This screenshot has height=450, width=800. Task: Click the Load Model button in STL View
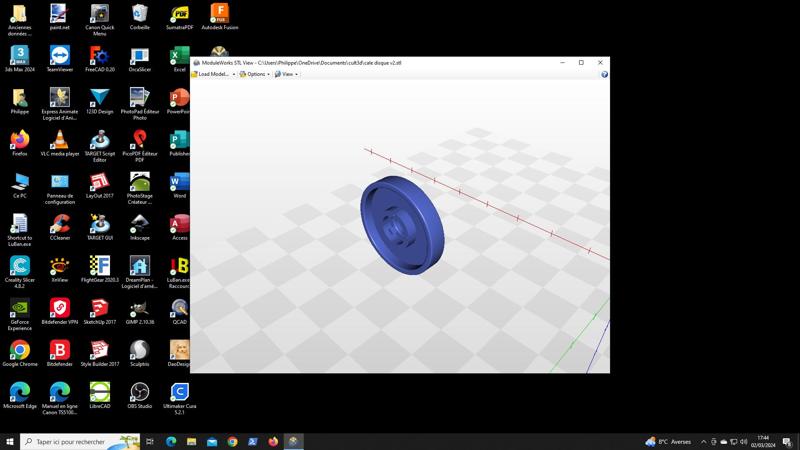pyautogui.click(x=210, y=74)
